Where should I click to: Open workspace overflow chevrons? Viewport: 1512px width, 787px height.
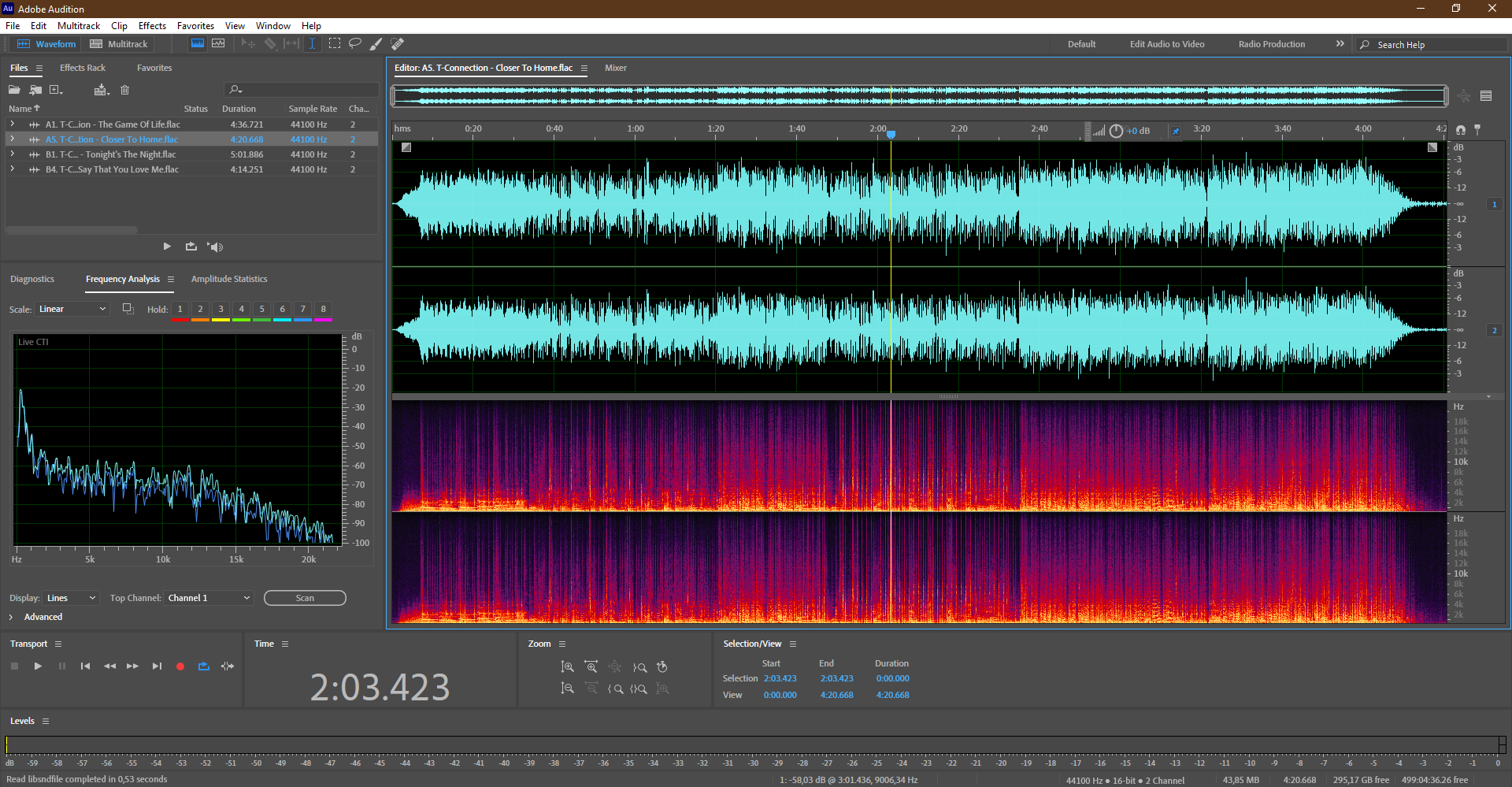tap(1340, 44)
